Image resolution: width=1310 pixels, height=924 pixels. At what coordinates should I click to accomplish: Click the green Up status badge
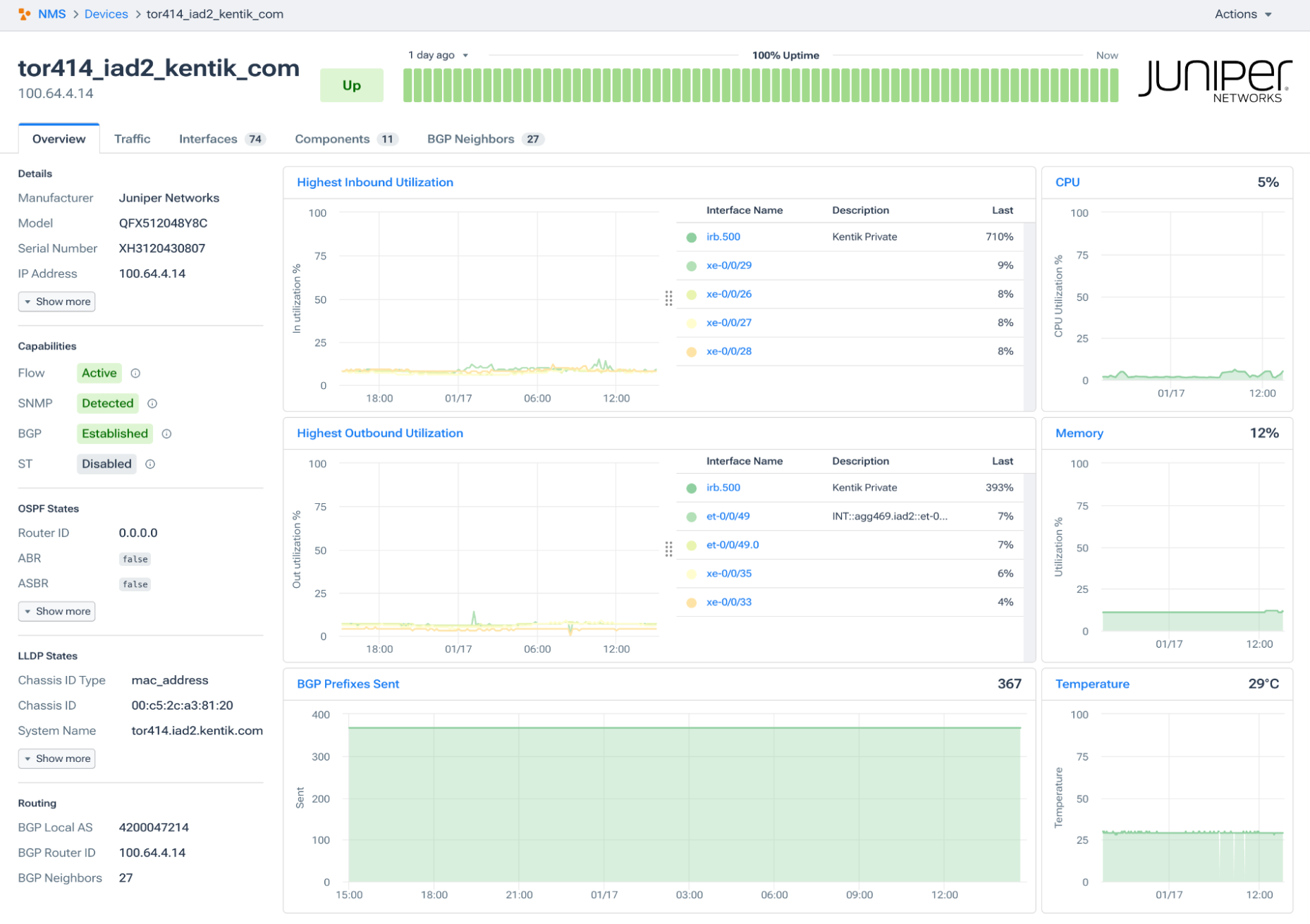tap(352, 85)
